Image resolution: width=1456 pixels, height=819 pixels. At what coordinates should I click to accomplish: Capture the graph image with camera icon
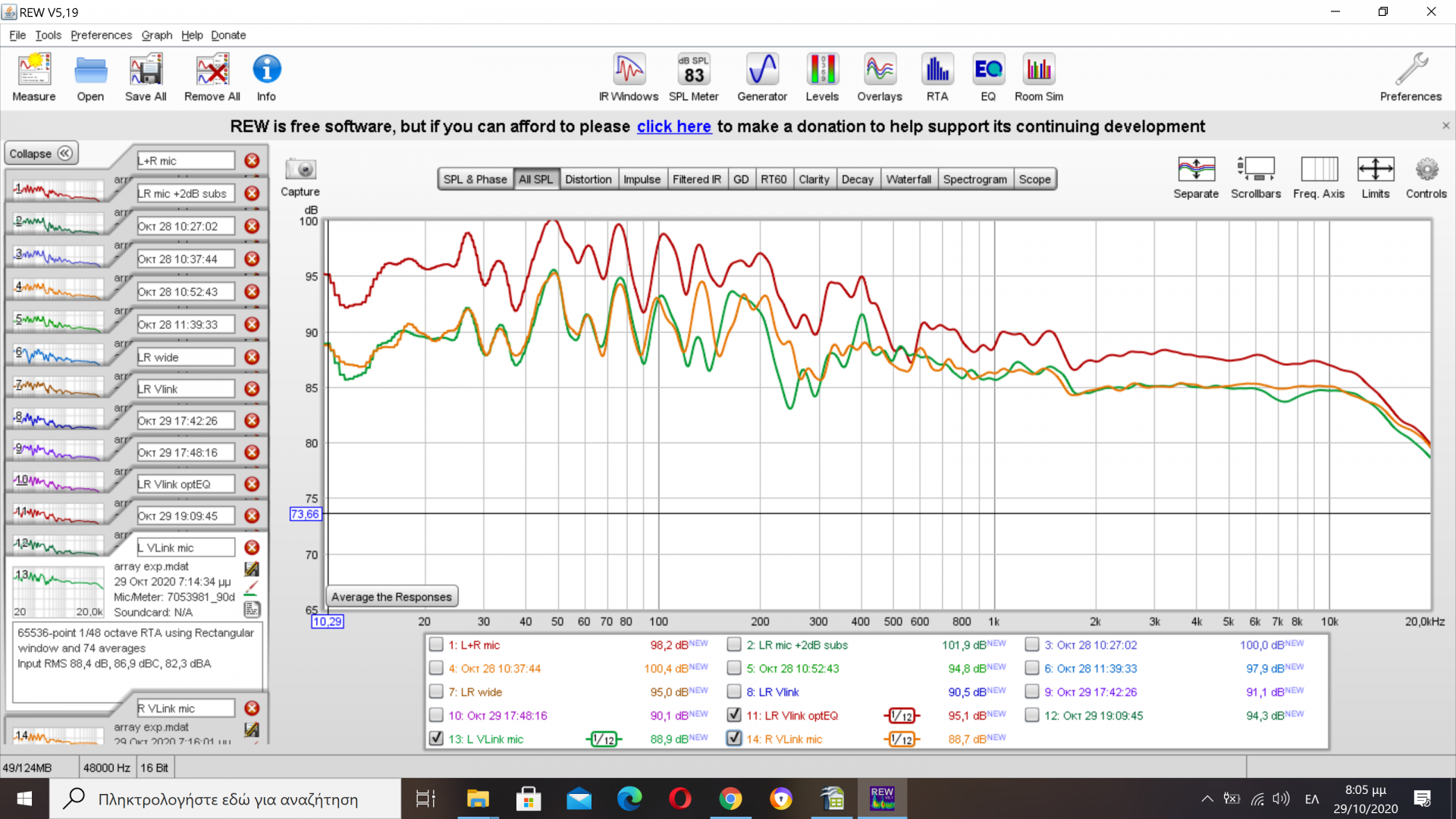pyautogui.click(x=300, y=177)
